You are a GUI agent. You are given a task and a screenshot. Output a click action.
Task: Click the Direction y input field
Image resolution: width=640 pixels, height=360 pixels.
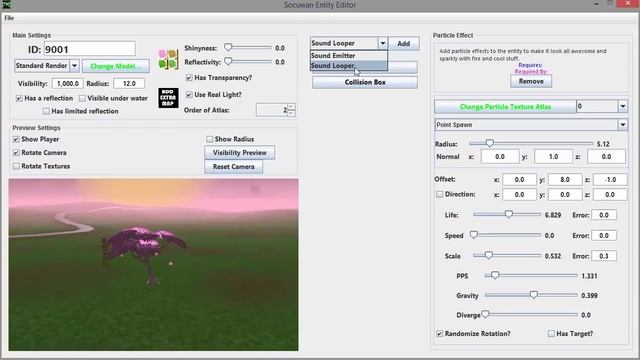coord(565,195)
